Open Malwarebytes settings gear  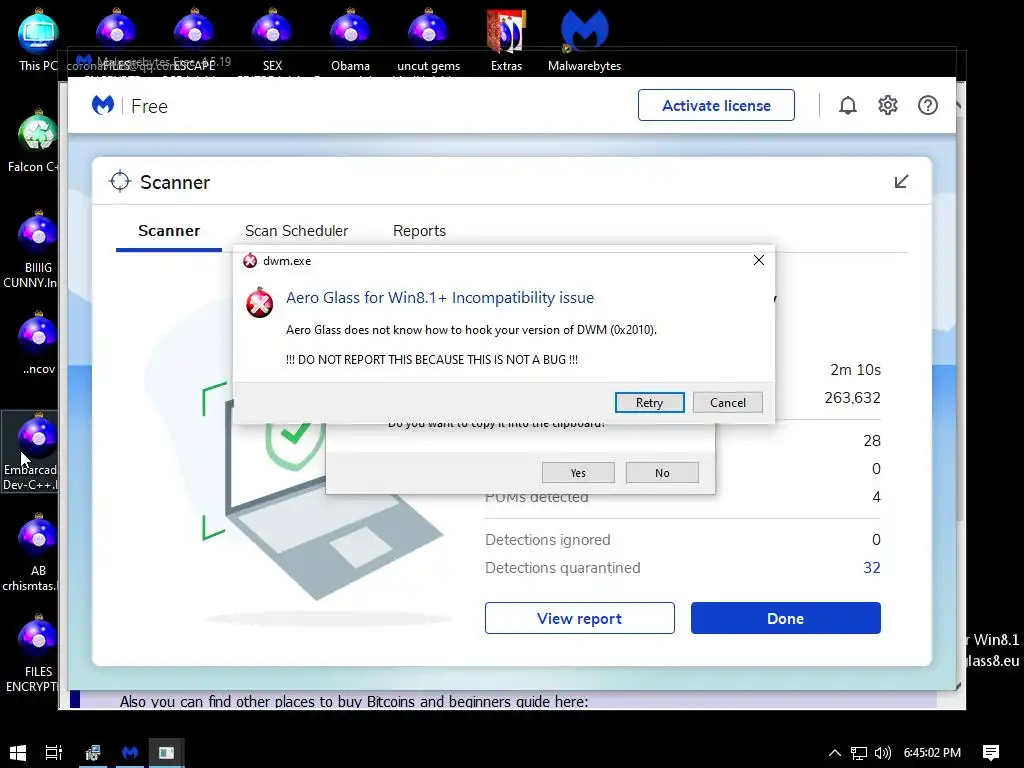coord(888,105)
